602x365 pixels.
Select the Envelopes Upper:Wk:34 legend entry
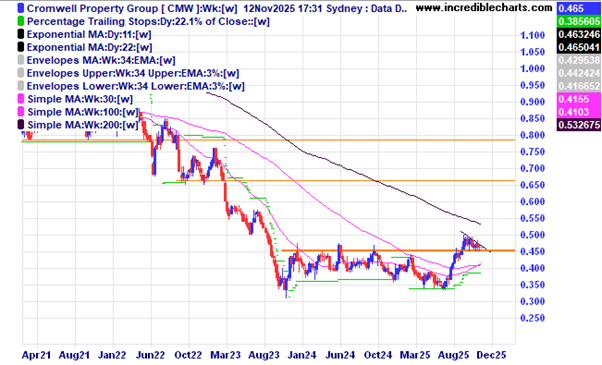133,73
